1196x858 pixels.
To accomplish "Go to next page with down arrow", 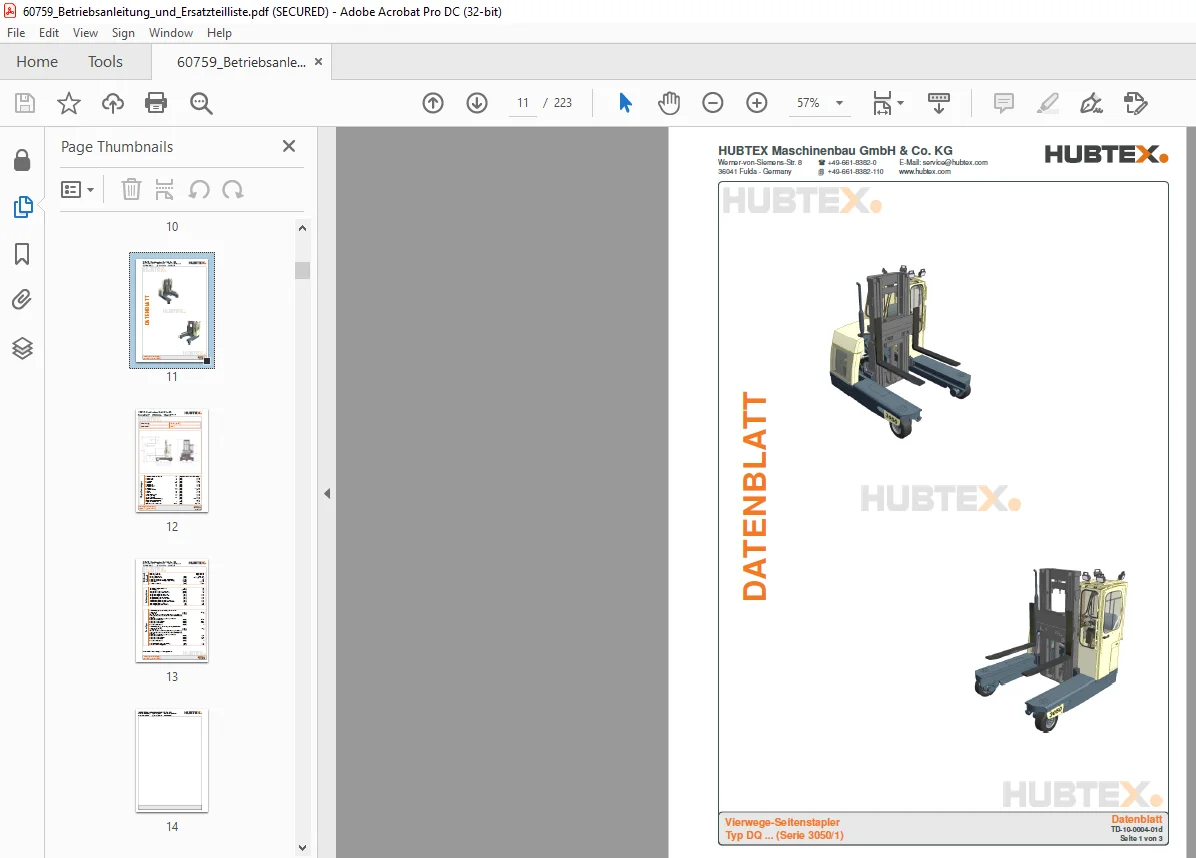I will 477,103.
